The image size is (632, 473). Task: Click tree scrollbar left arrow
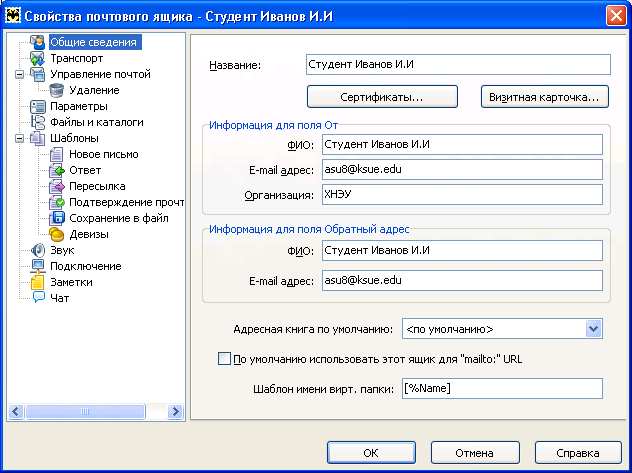[x=16, y=411]
